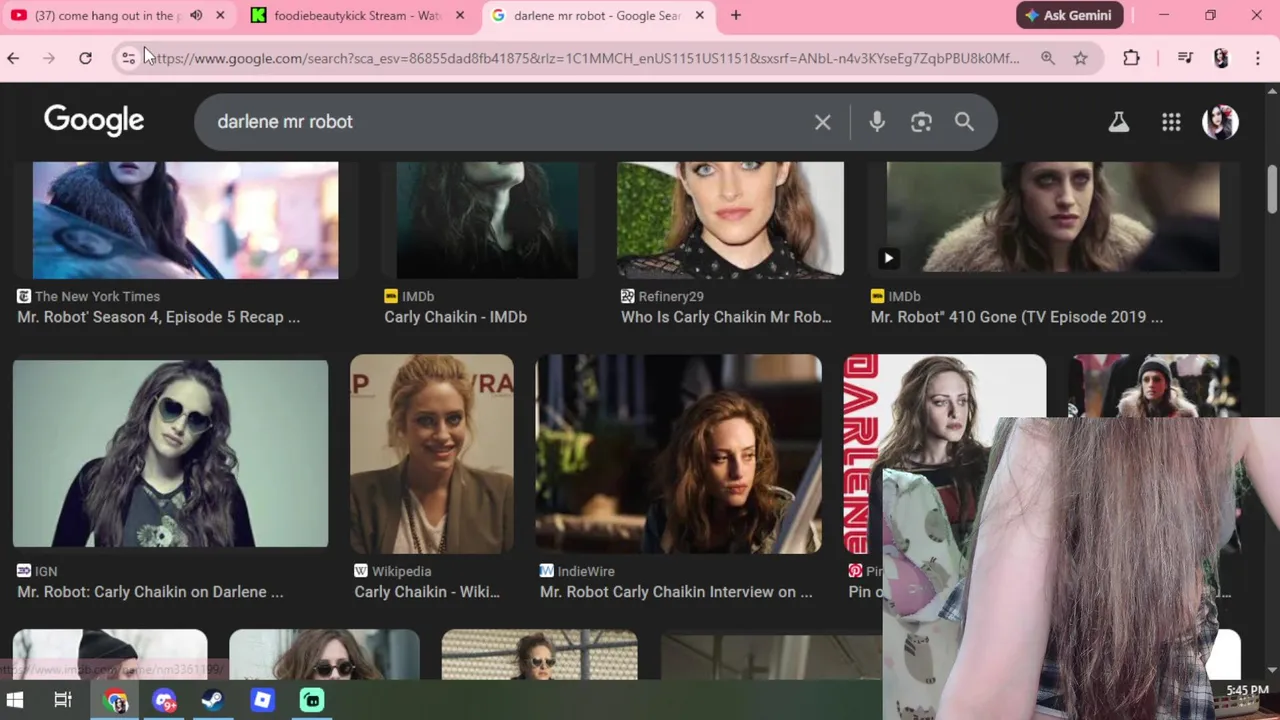
Task: Start voice search with the microphone
Action: tap(877, 122)
